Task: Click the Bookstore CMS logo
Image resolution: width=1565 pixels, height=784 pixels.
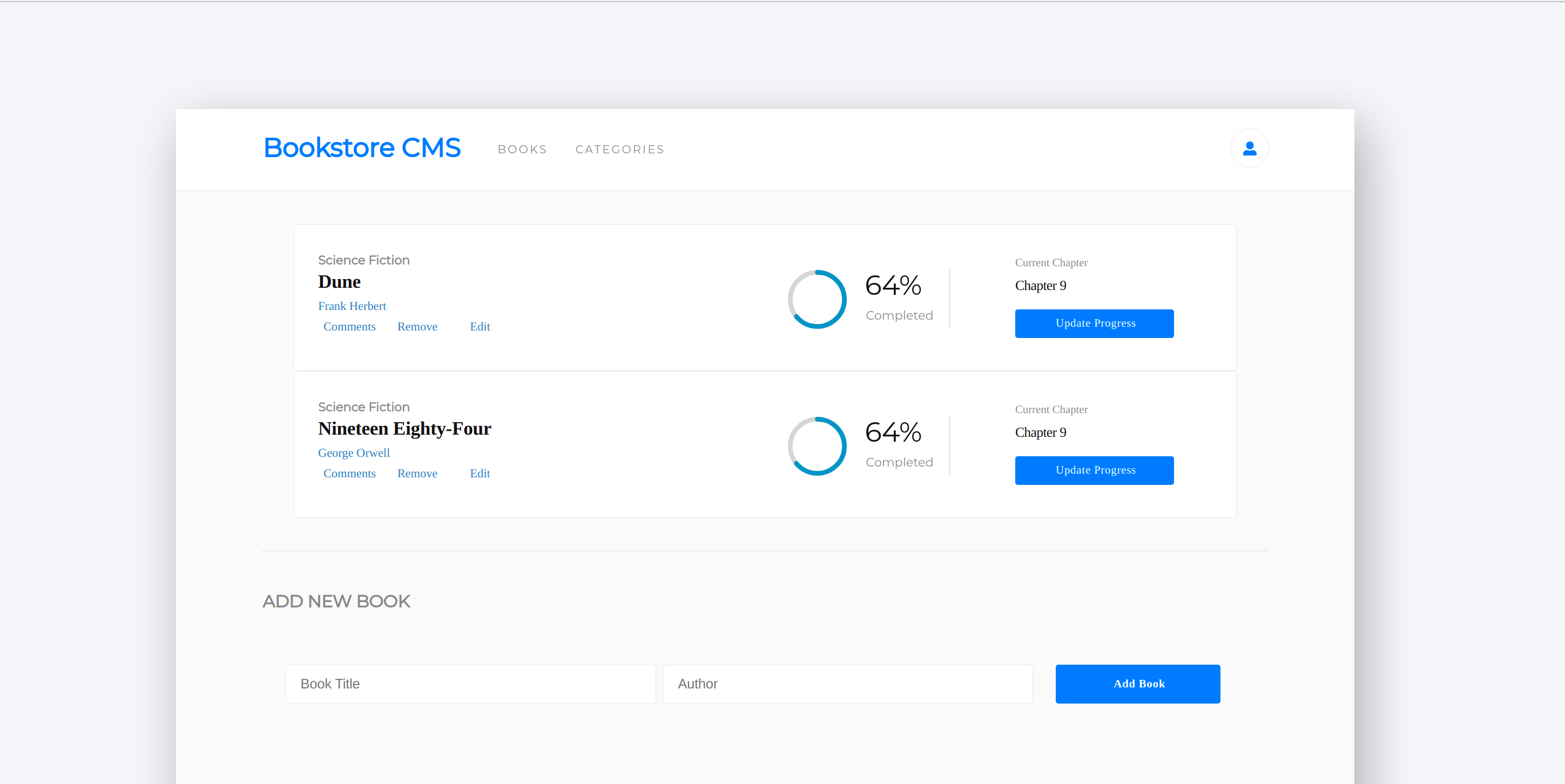Action: point(362,148)
